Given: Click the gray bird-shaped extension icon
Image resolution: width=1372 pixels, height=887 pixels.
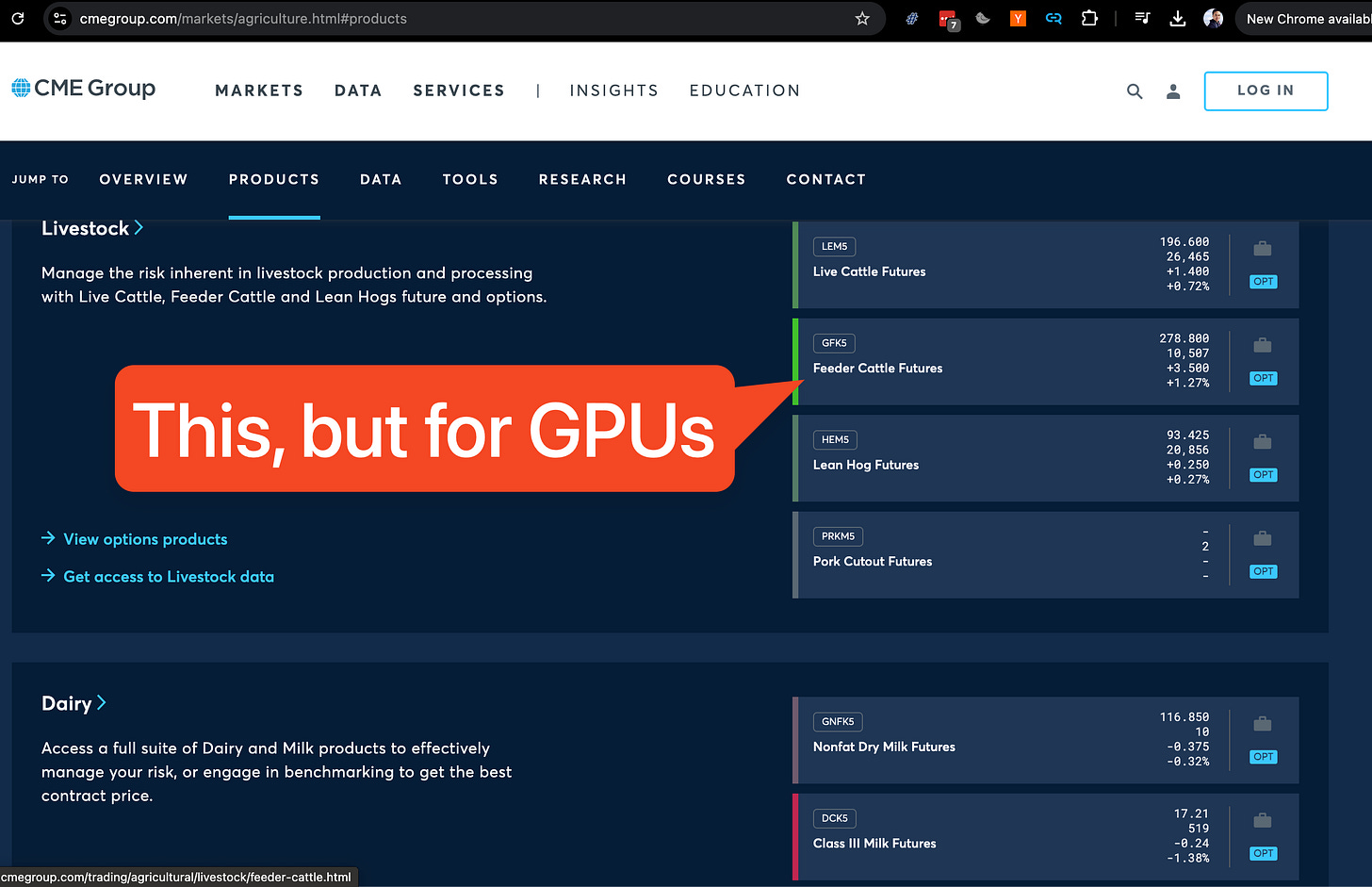Looking at the screenshot, I should (x=983, y=18).
